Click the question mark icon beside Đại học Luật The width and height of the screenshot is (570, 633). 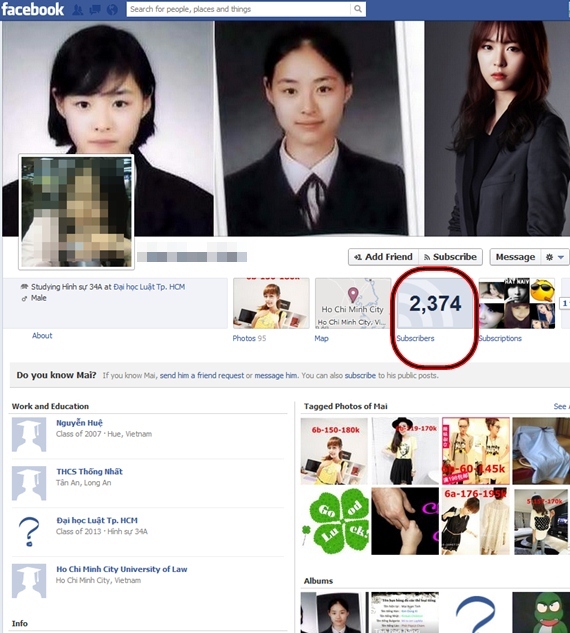(29, 532)
